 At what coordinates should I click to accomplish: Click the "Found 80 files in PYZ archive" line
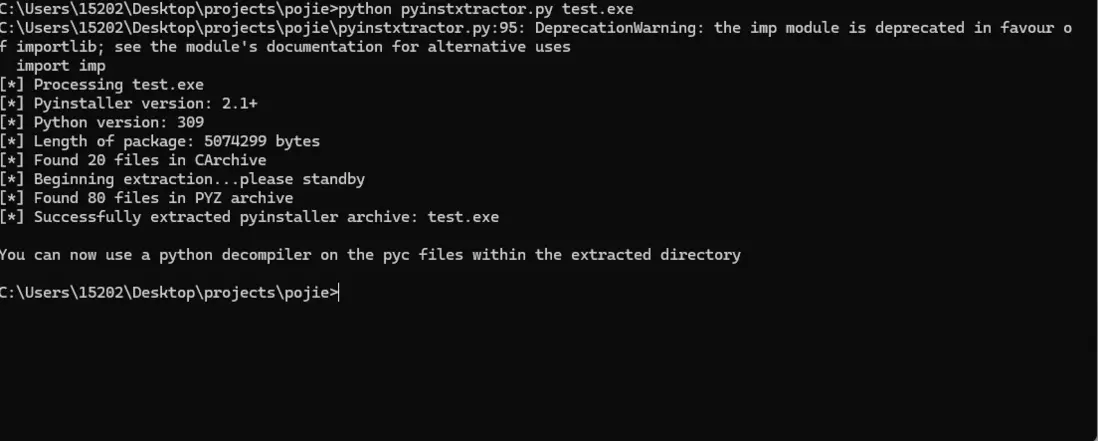tap(163, 198)
